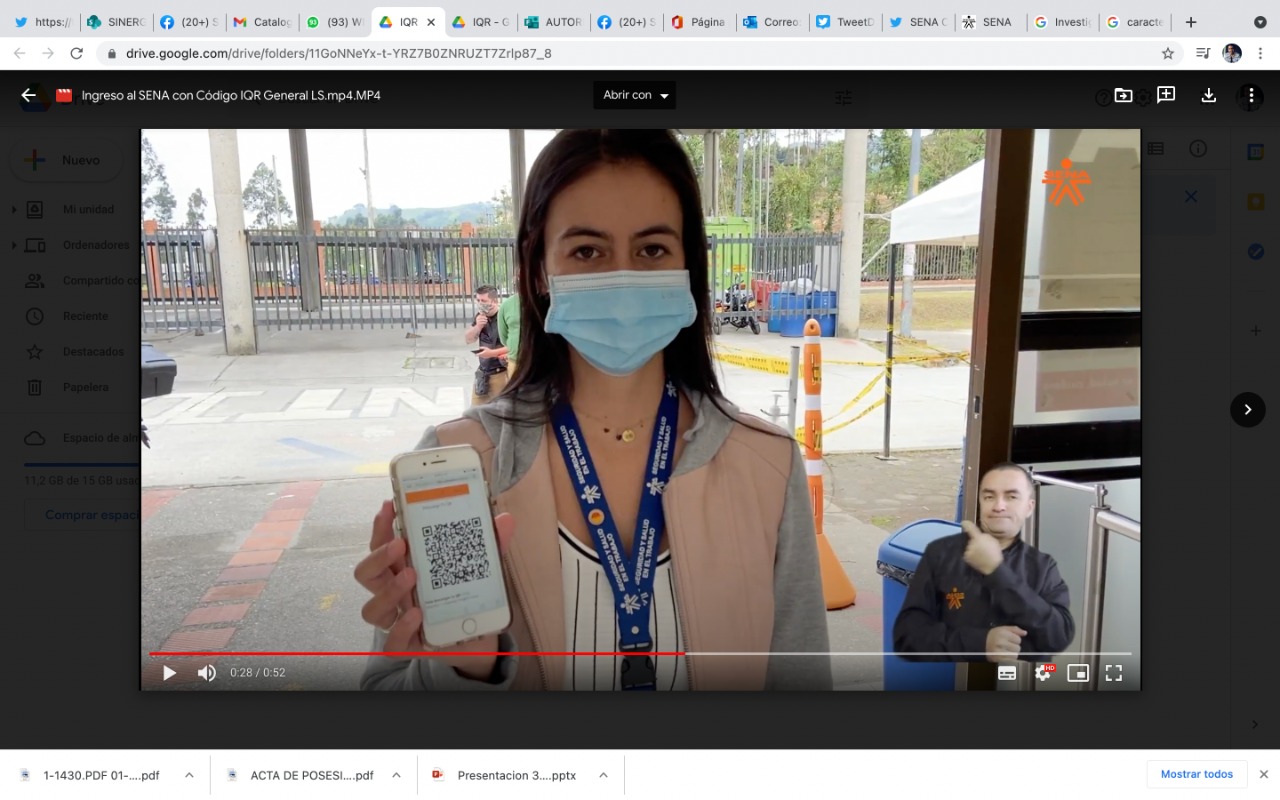Open a new browser tab
The image size is (1280, 800).
pyautogui.click(x=1190, y=22)
